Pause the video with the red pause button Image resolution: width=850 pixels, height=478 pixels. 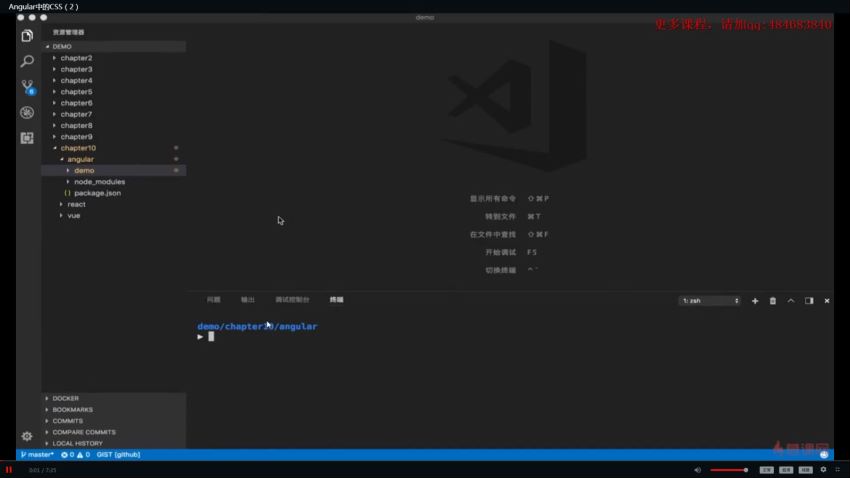(x=9, y=469)
